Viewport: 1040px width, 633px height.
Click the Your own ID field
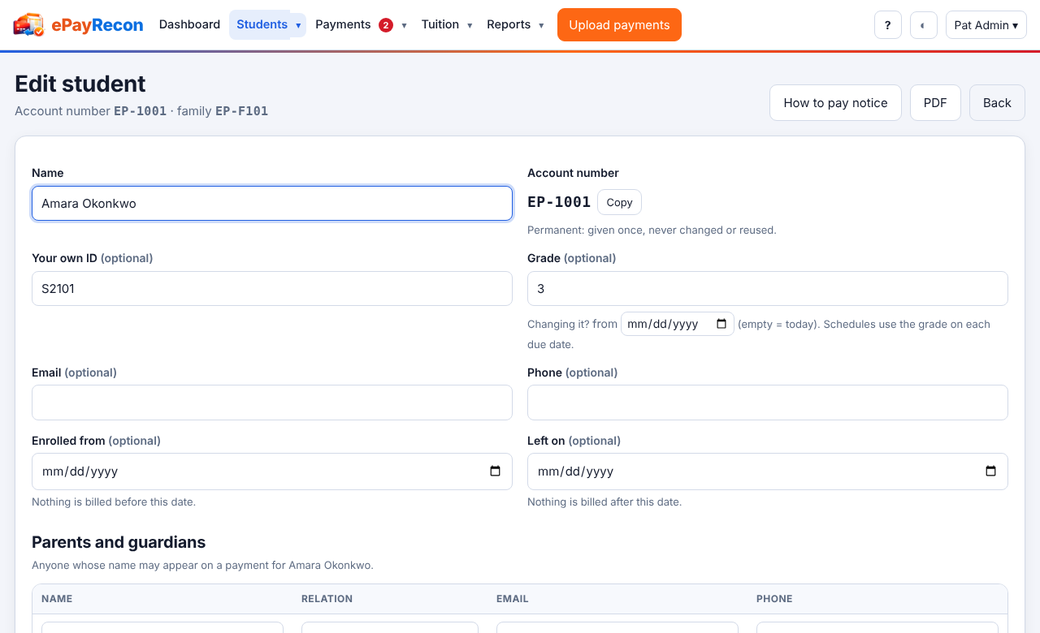pos(272,289)
